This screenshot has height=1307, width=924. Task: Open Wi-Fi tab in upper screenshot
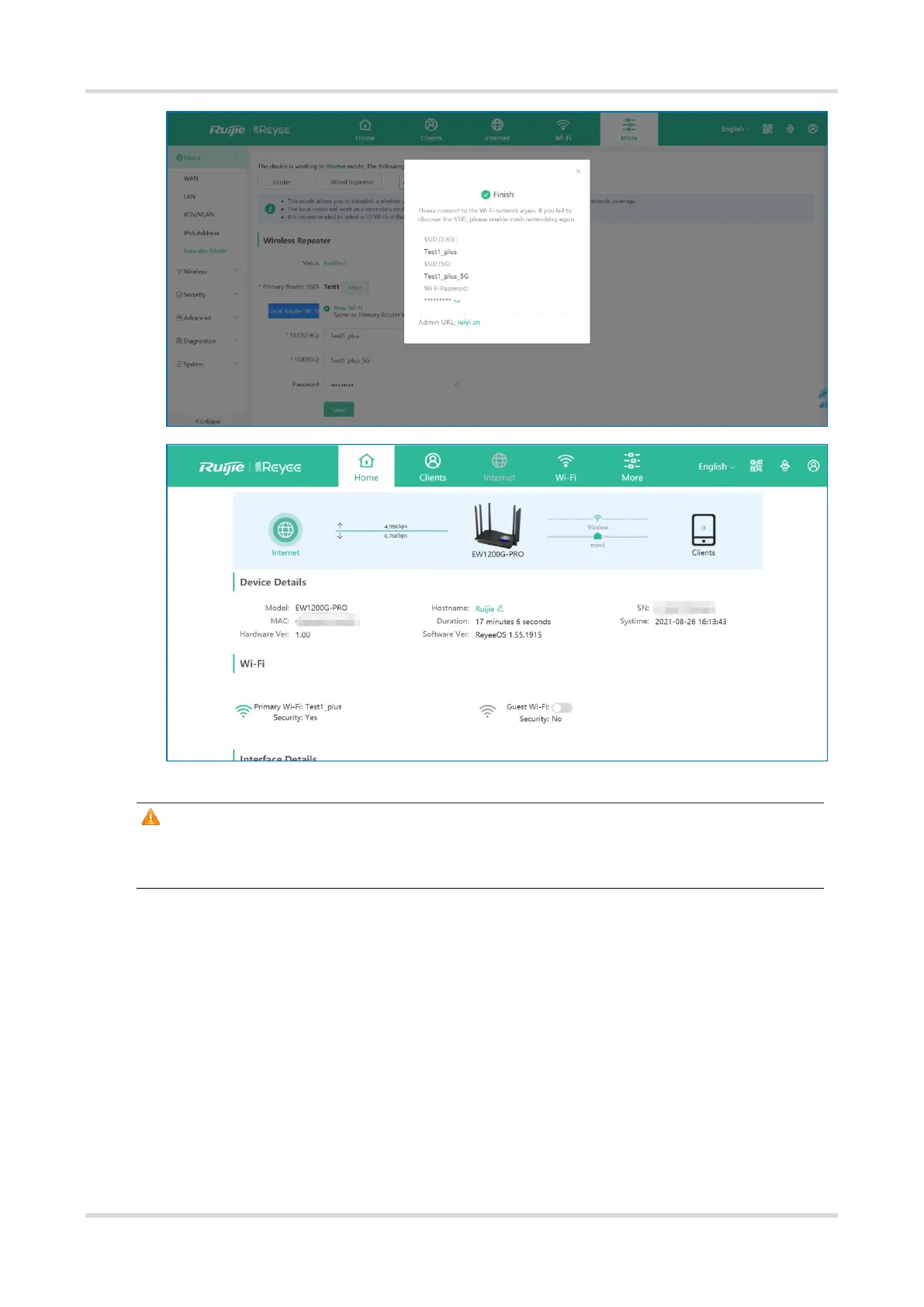pos(563,130)
